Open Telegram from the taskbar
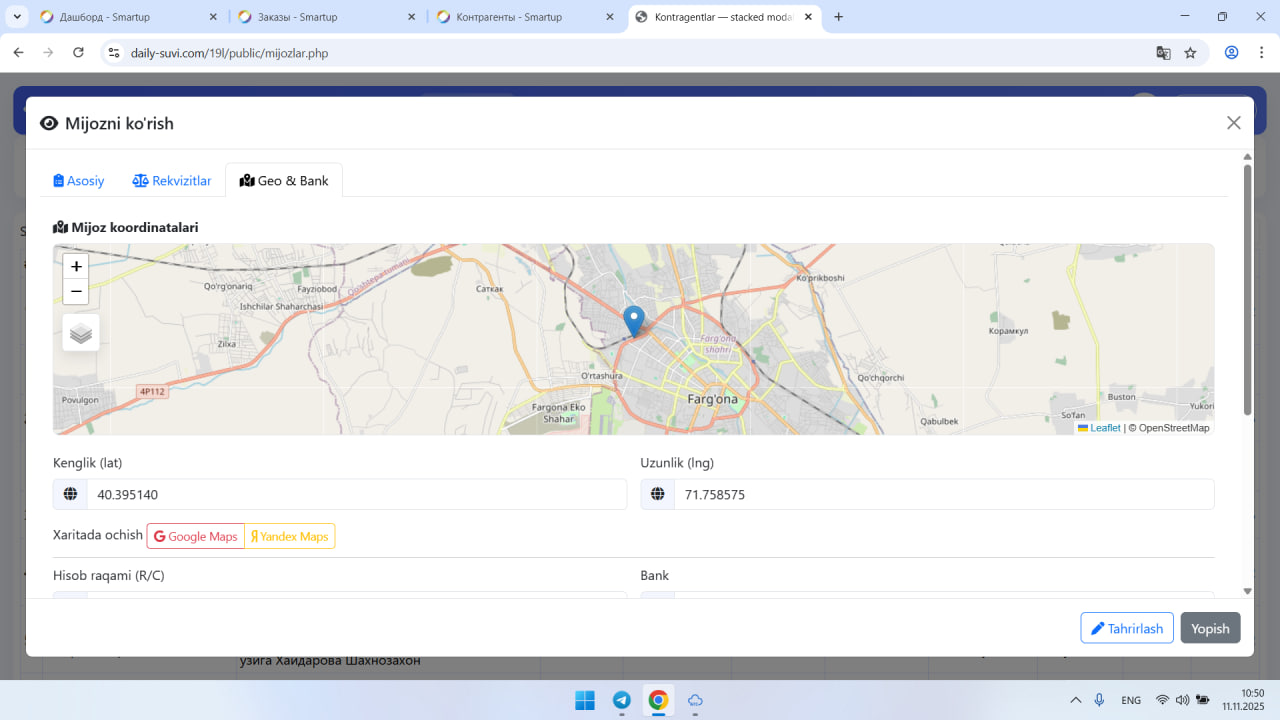1280x720 pixels. tap(621, 700)
